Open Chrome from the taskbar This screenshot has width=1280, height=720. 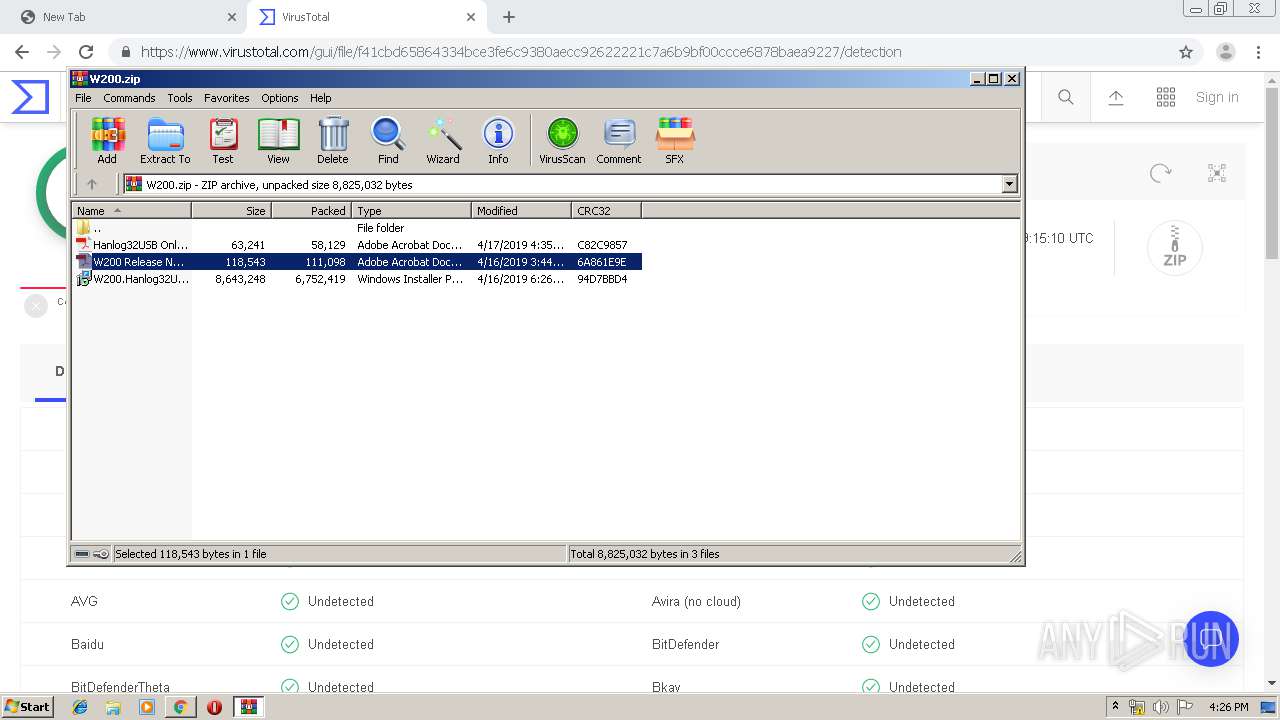coord(180,707)
